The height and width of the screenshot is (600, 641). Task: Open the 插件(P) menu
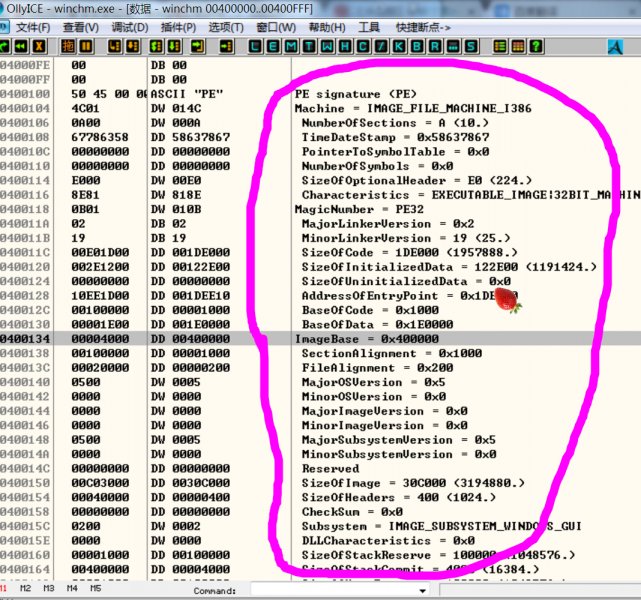[178, 27]
